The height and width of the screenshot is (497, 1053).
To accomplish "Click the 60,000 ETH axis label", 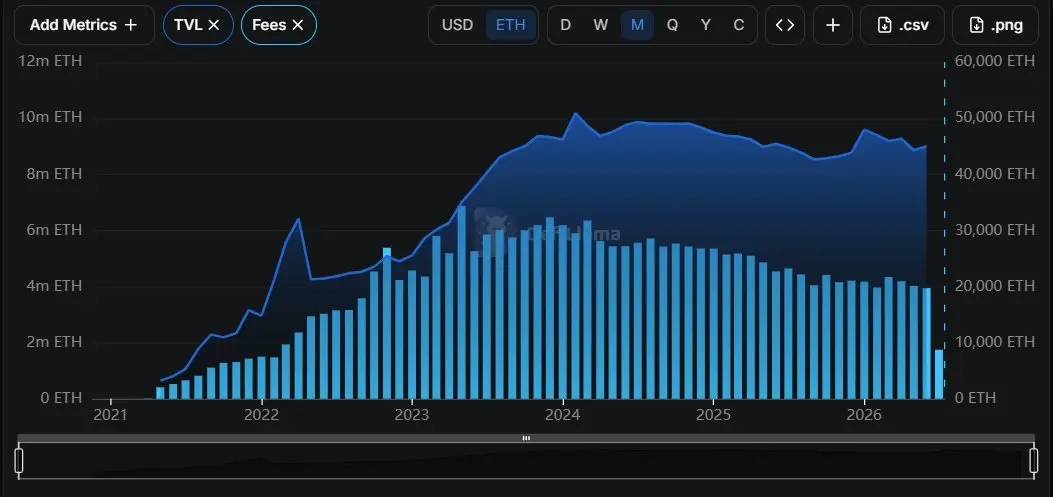I will point(995,61).
